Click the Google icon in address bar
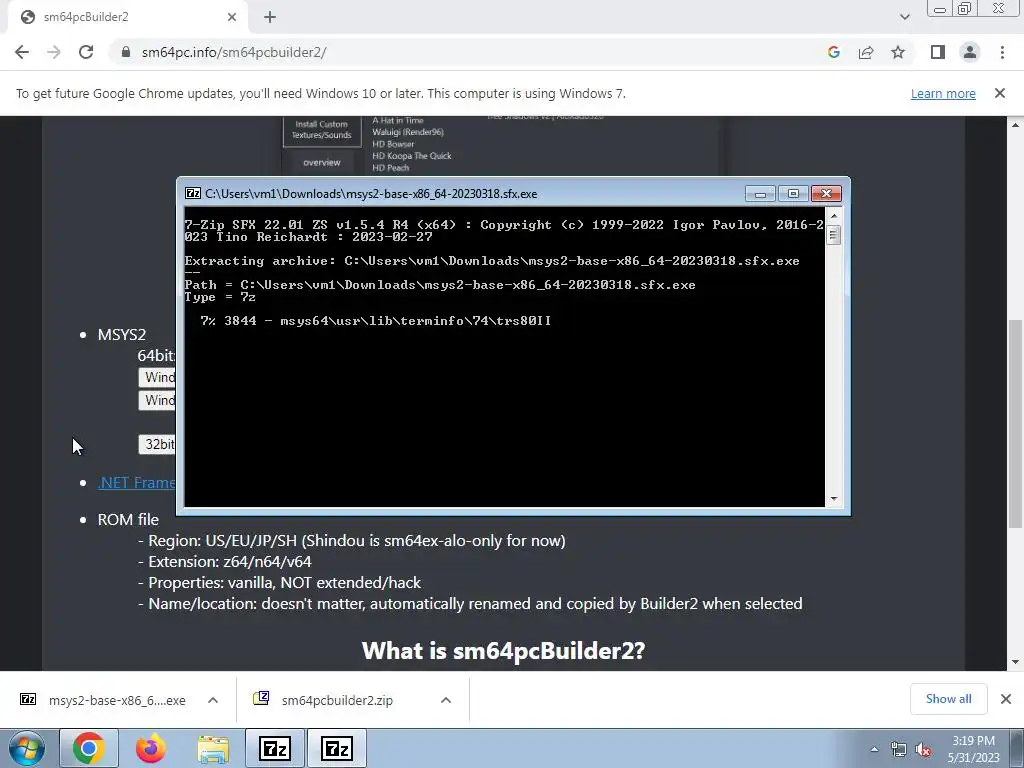This screenshot has width=1024, height=768. (833, 52)
